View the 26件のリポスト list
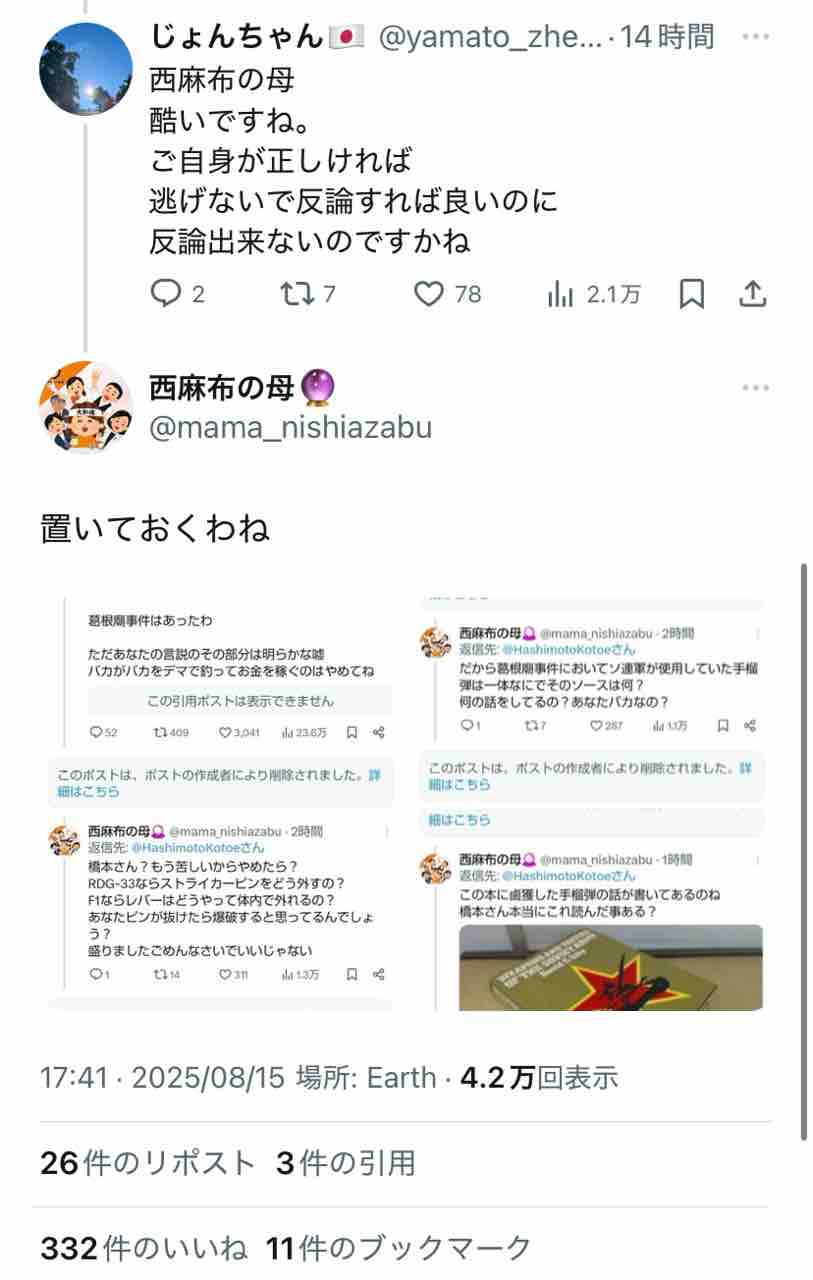The image size is (813, 1280). 148,1163
